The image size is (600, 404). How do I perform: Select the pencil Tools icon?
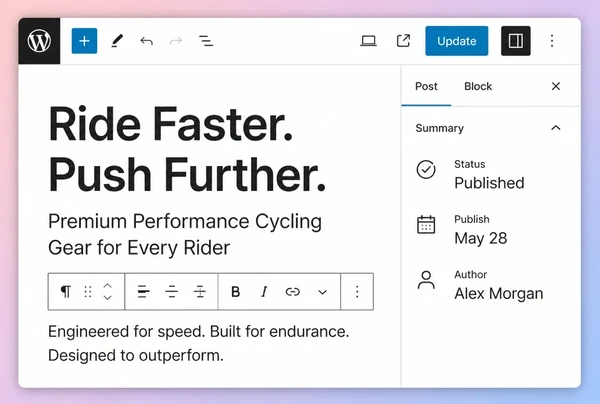(x=117, y=41)
